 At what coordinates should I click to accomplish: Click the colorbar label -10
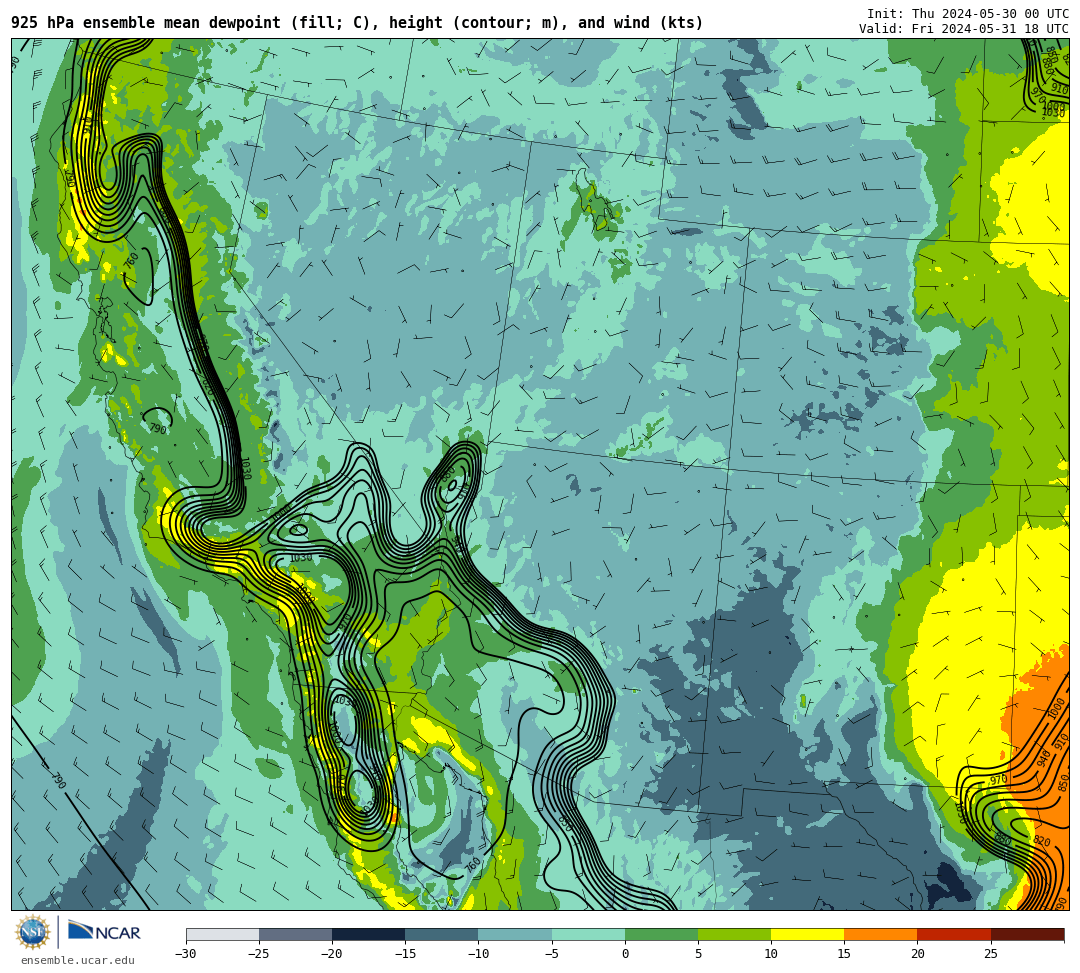pos(478,954)
